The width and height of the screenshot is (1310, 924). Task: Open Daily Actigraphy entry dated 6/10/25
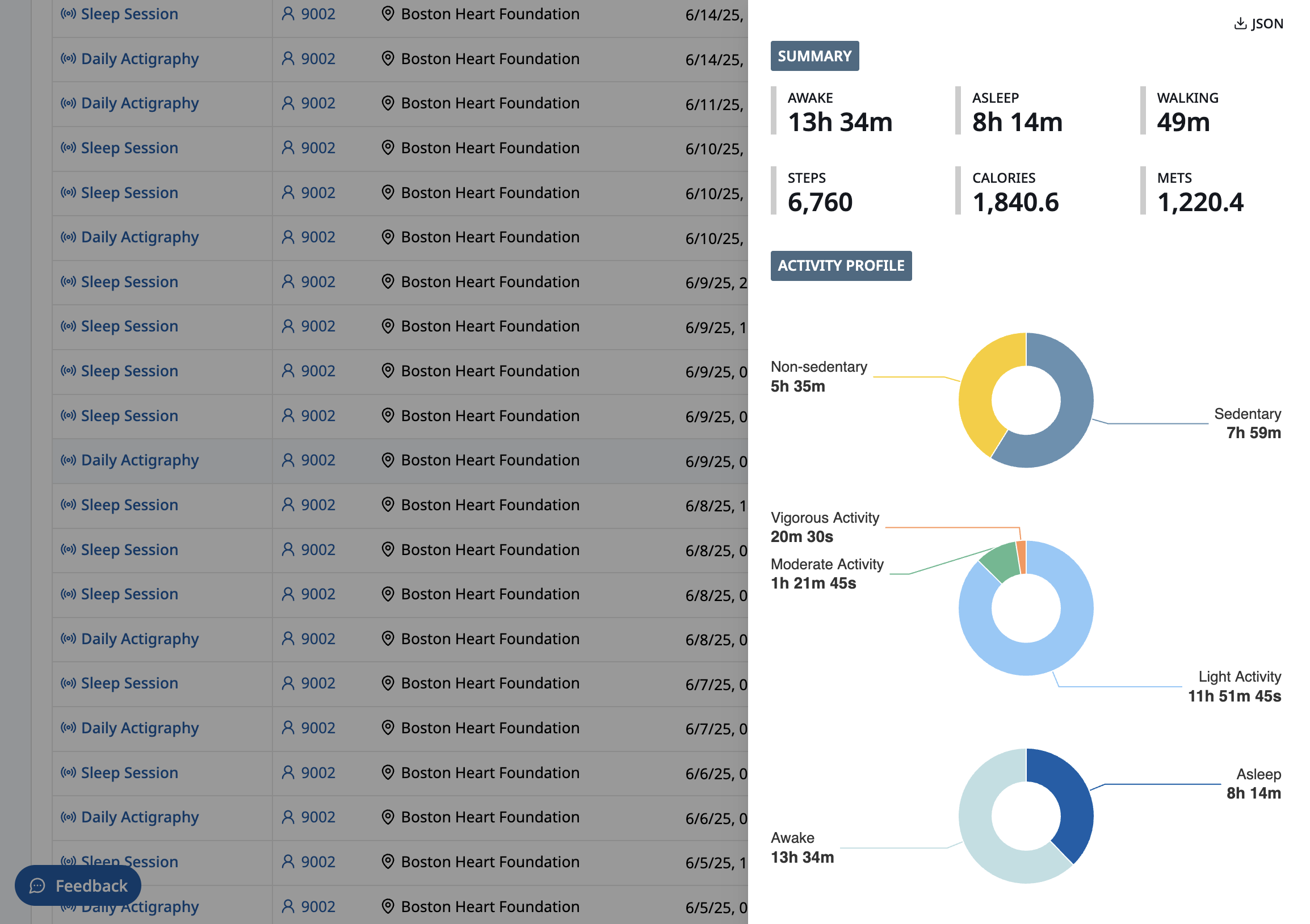(140, 237)
